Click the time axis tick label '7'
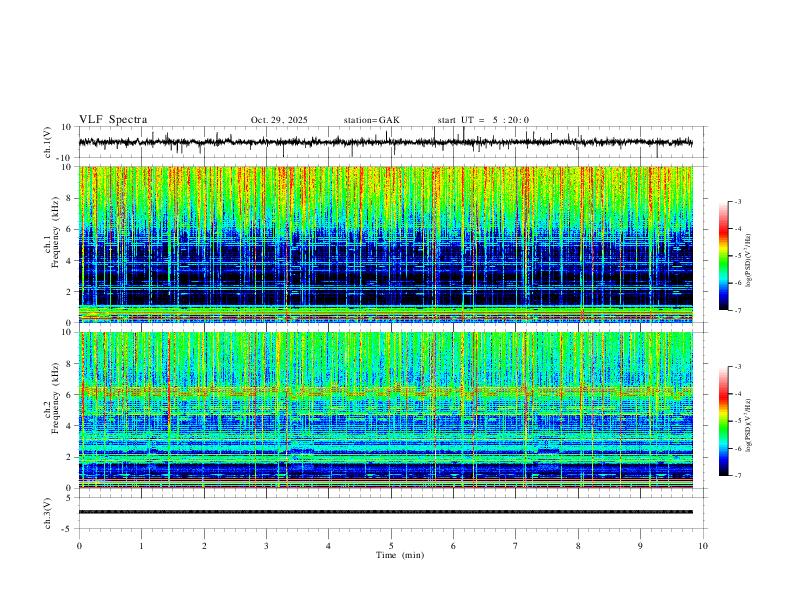Viewport: 792px width, 612px height. click(516, 546)
